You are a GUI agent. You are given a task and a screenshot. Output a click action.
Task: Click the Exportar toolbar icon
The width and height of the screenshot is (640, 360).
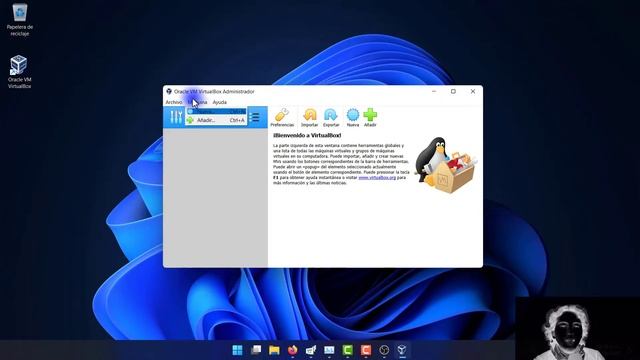click(x=331, y=118)
